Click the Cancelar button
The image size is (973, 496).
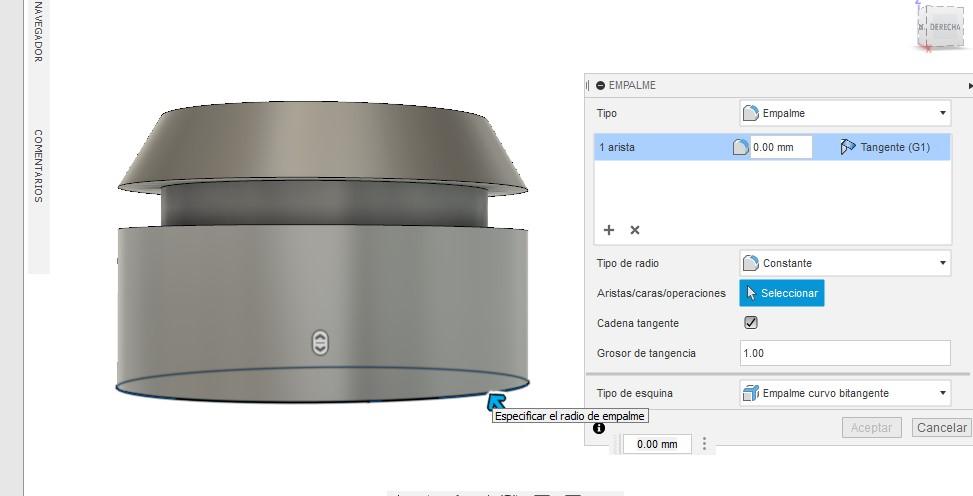pos(942,428)
